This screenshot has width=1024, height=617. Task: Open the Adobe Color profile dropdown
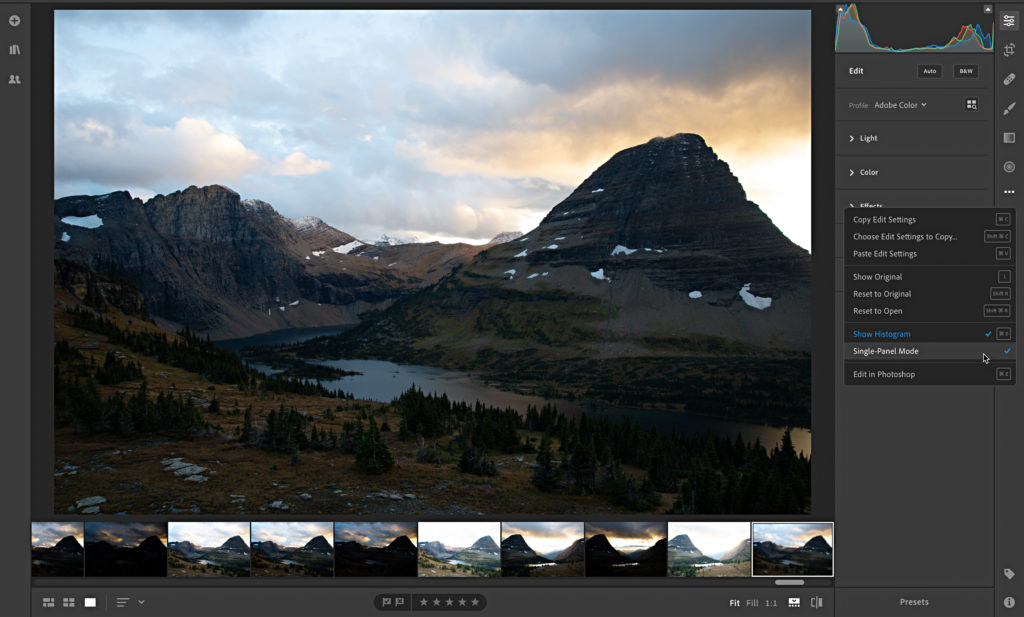click(x=900, y=105)
